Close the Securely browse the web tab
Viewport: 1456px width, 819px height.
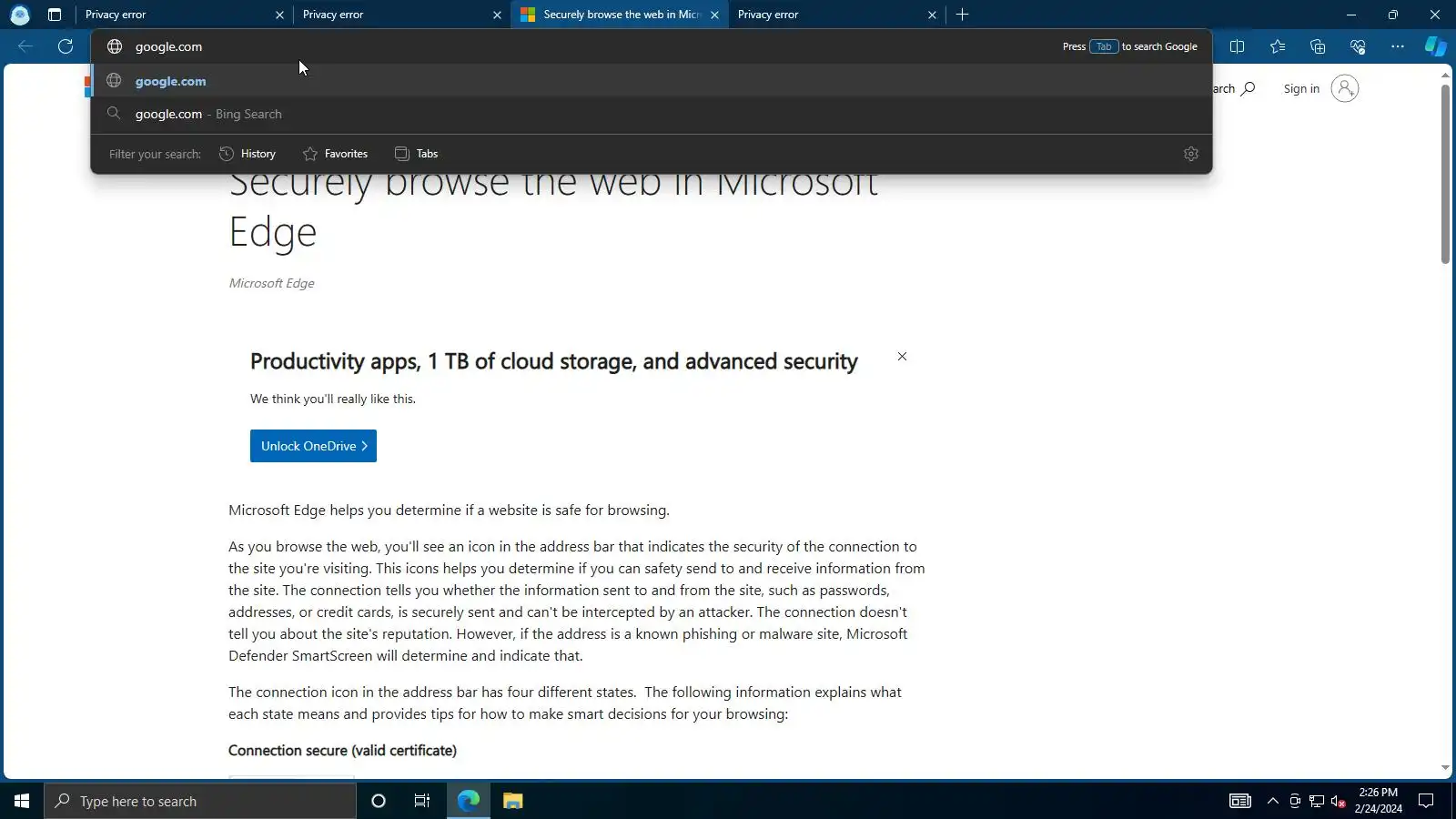[x=714, y=15]
